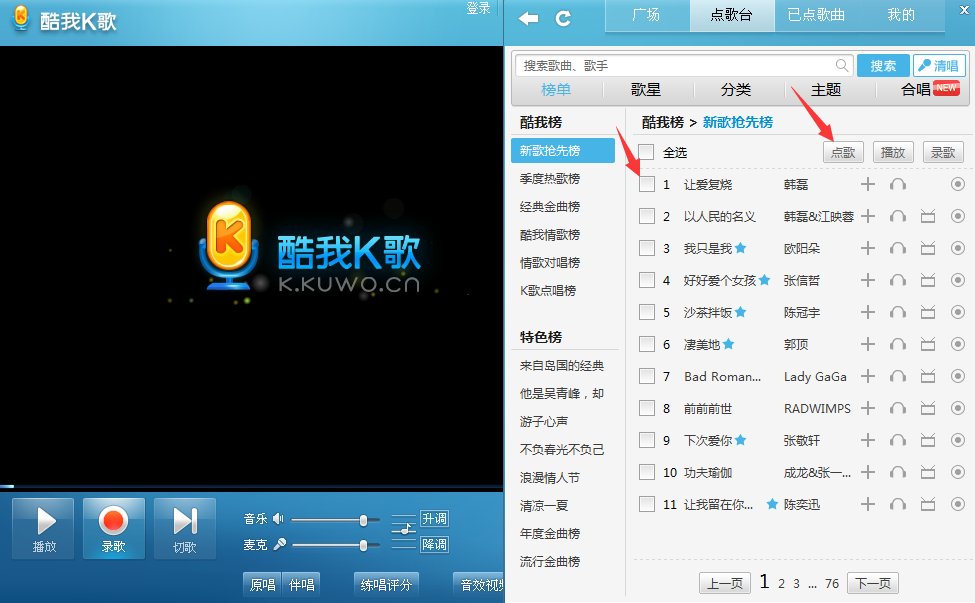Screen dimensions: 975x603
Task: Click the record icon beside Bad Romance
Action: pos(958,376)
